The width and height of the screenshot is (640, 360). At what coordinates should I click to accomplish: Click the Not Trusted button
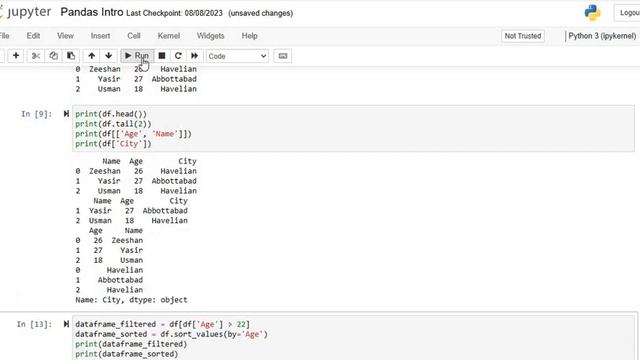(x=523, y=36)
